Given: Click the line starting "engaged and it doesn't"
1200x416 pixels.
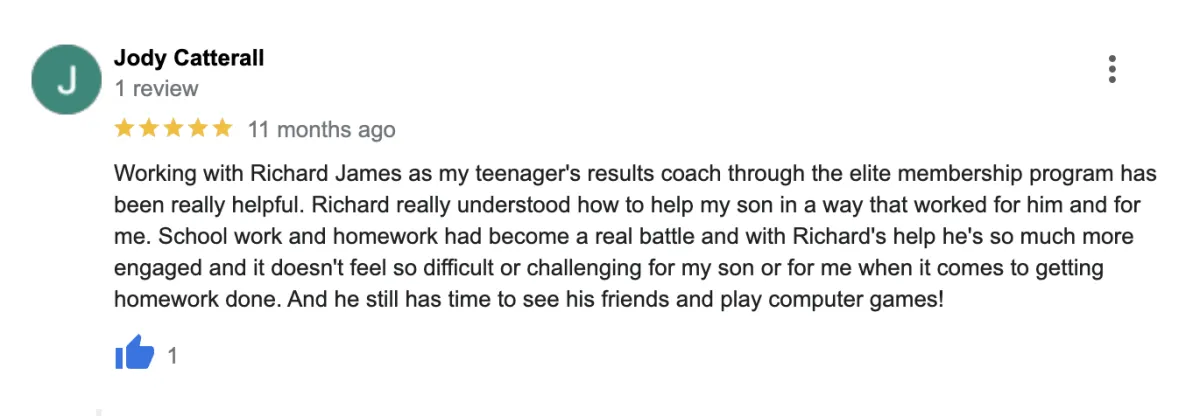Looking at the screenshot, I should coord(626,268).
